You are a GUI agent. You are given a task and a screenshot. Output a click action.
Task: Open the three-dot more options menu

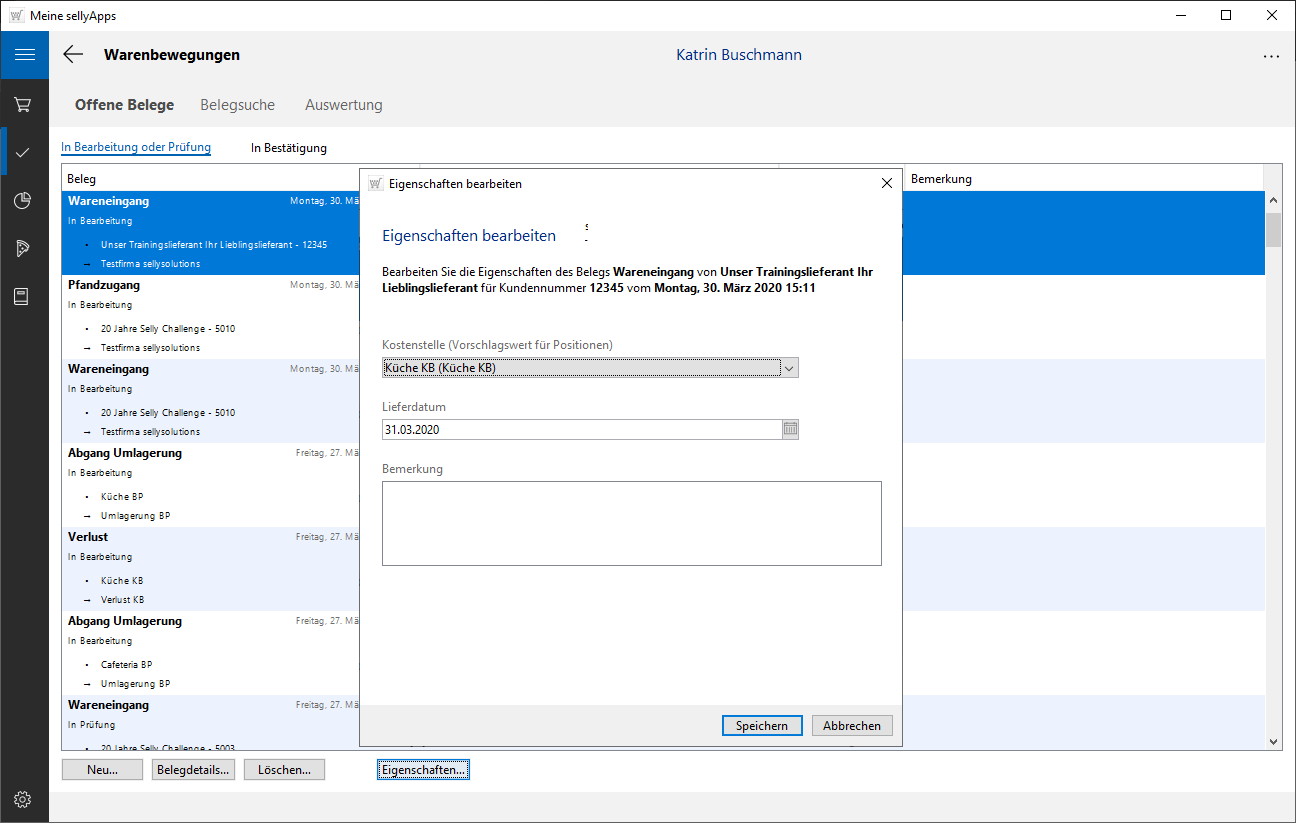[1271, 56]
